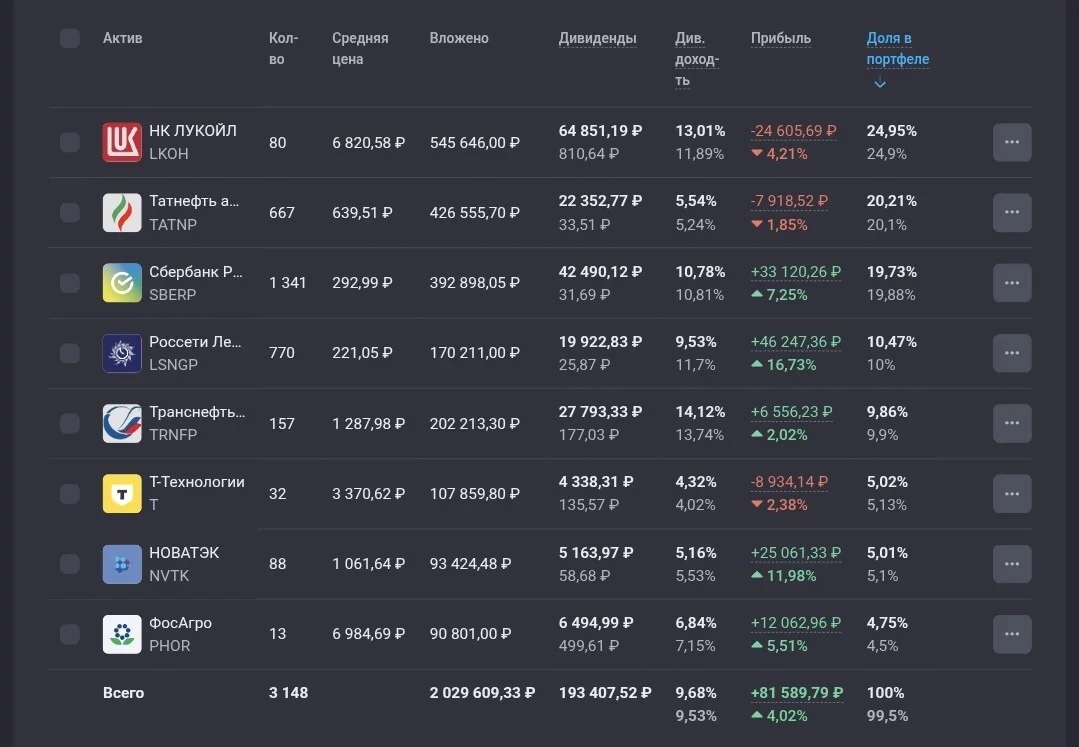Click the Transneft dividend yield 14,12%
Screen dimensions: 1079x747
700,412
